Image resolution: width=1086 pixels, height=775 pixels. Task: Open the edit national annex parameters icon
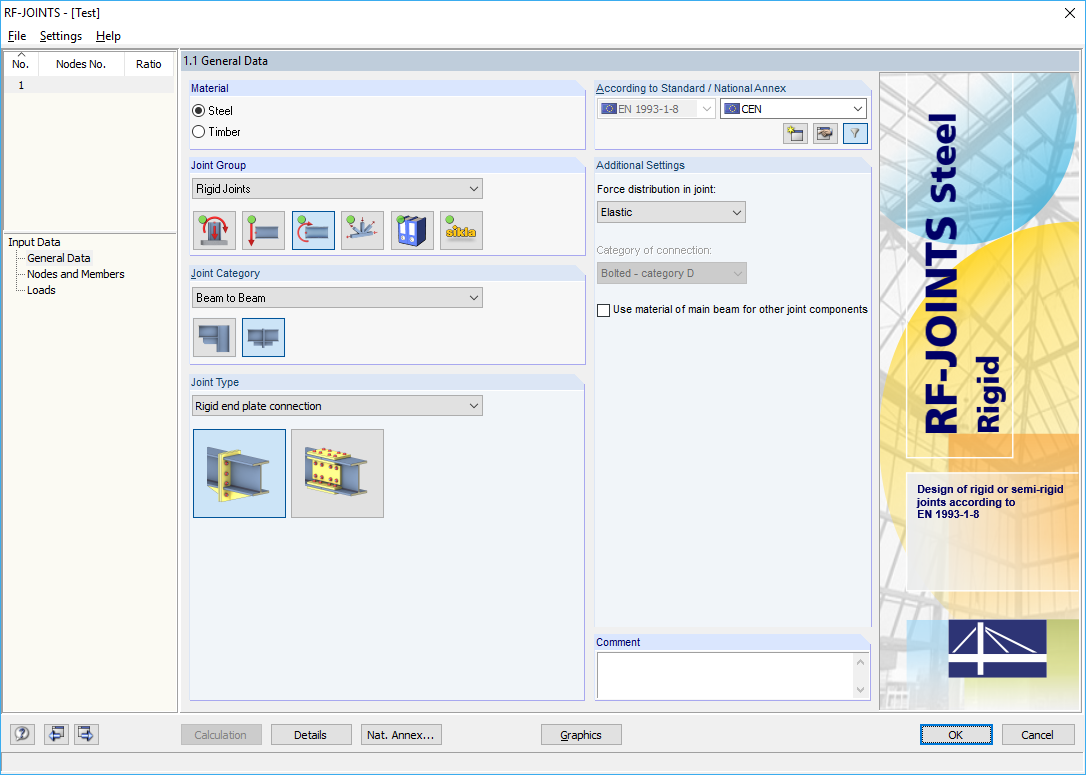[825, 134]
